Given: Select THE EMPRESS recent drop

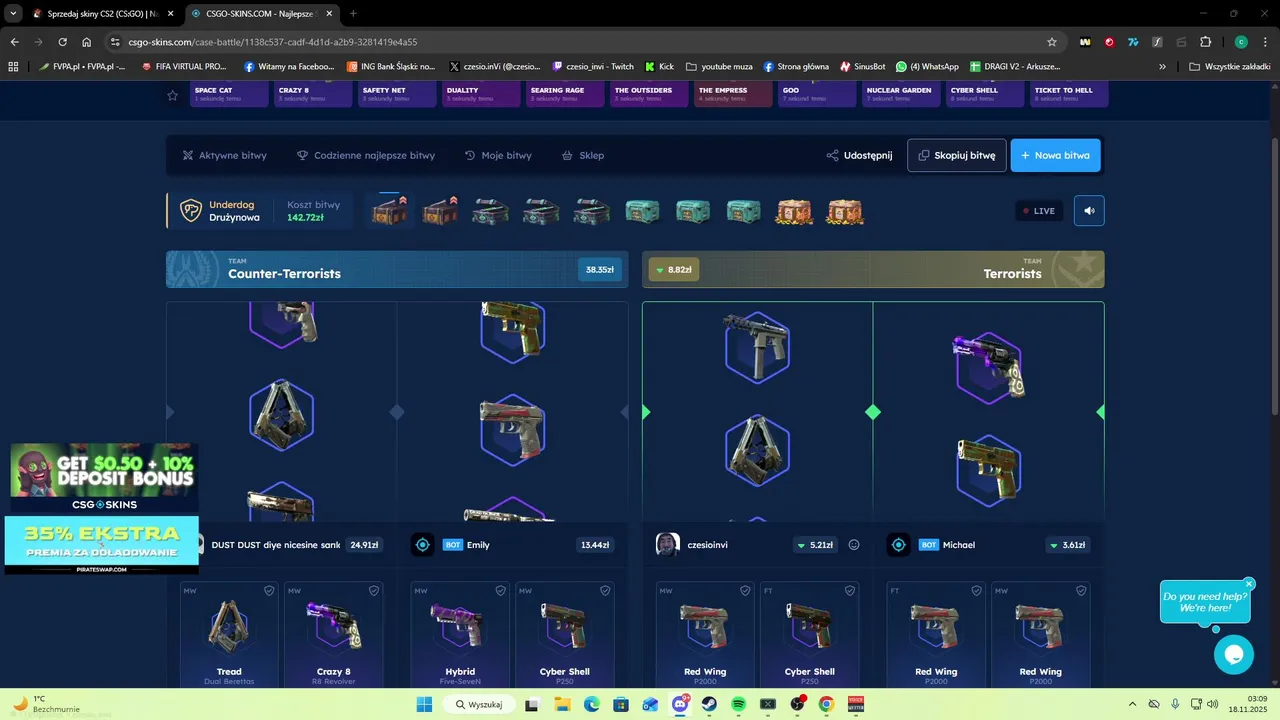Looking at the screenshot, I should tap(733, 94).
